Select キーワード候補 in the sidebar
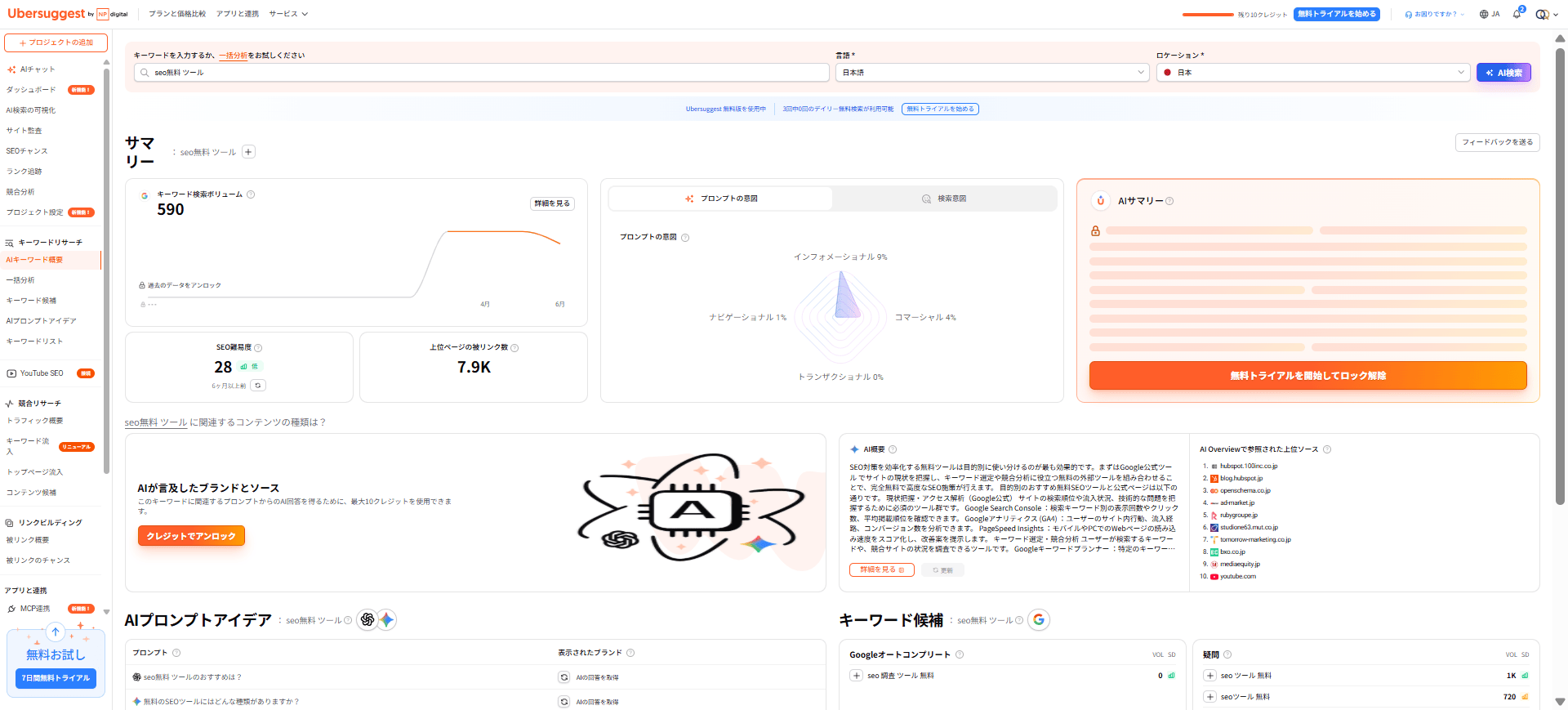 pyautogui.click(x=31, y=301)
